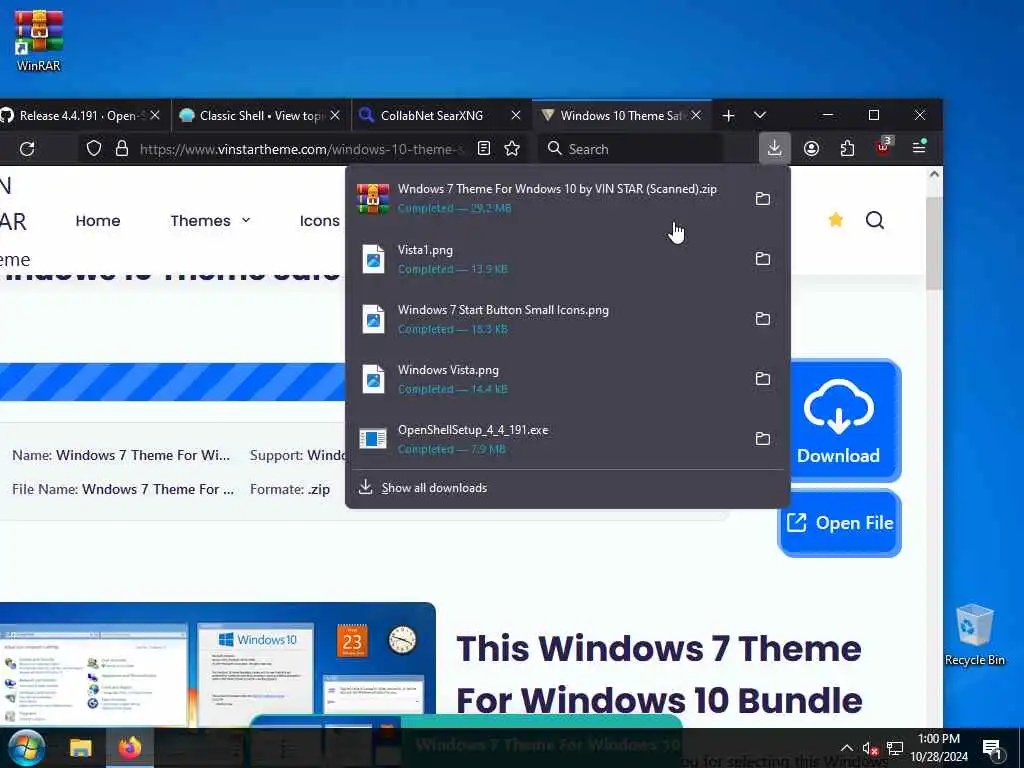Open the Windows Vista.png download entry

[x=549, y=379]
